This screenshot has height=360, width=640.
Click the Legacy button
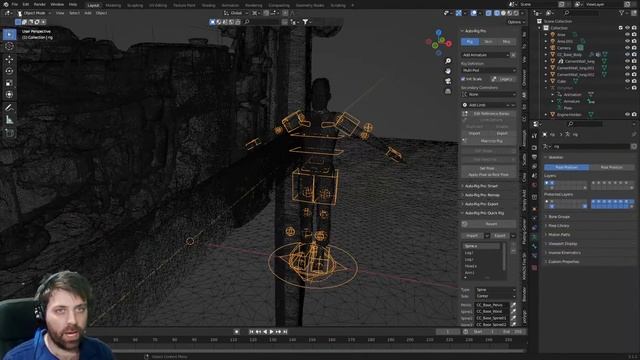coord(503,79)
